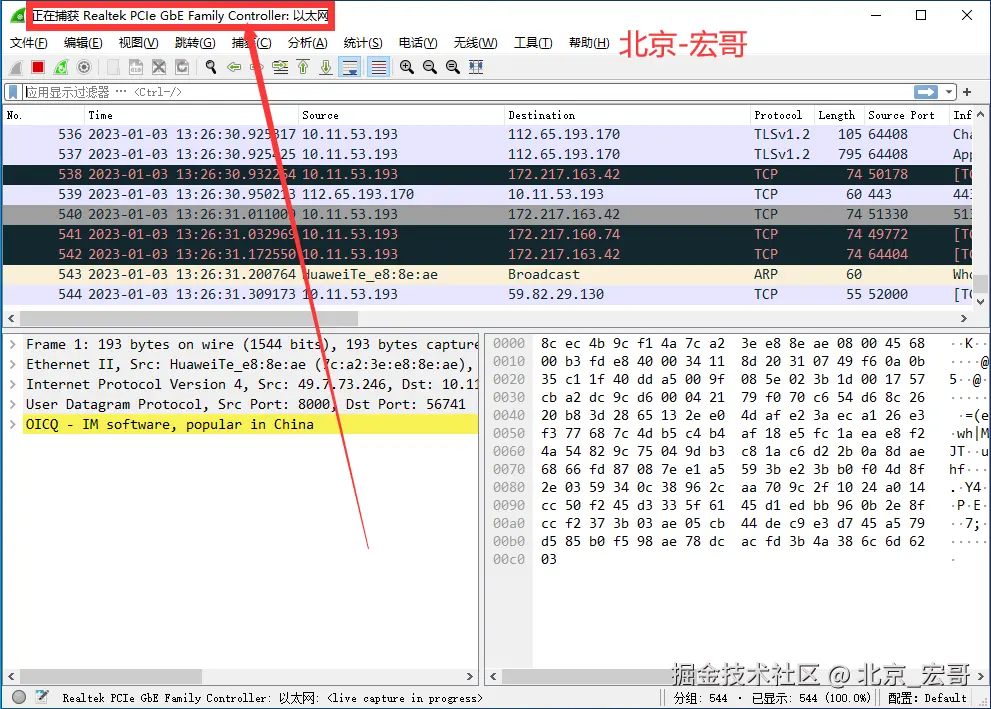Restart the current capture with the green fin icon
Image resolution: width=991 pixels, height=709 pixels.
[61, 67]
